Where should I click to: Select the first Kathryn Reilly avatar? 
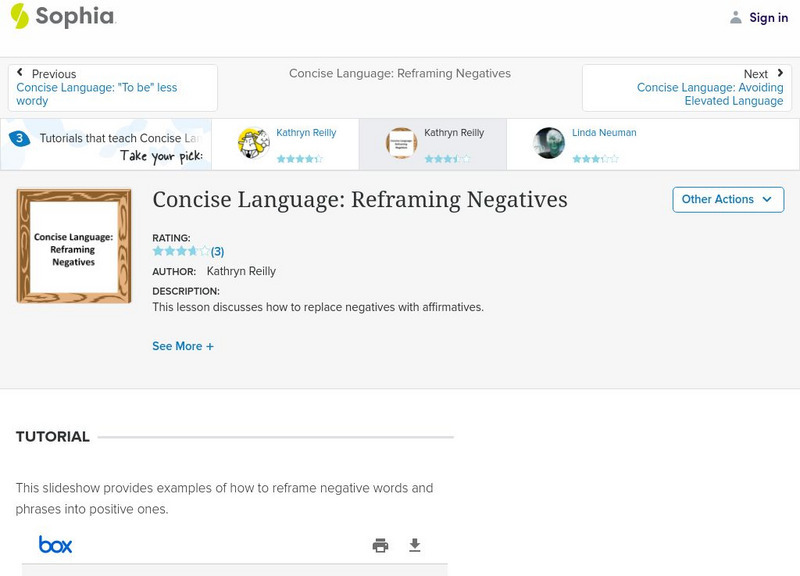[254, 144]
